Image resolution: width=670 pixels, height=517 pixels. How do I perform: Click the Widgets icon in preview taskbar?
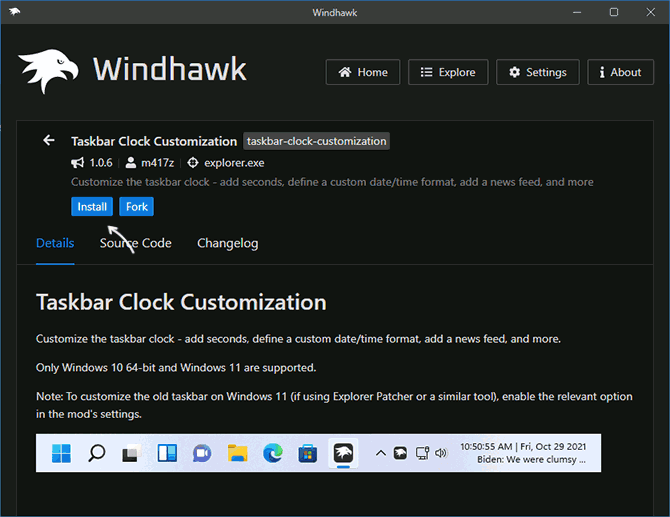167,453
